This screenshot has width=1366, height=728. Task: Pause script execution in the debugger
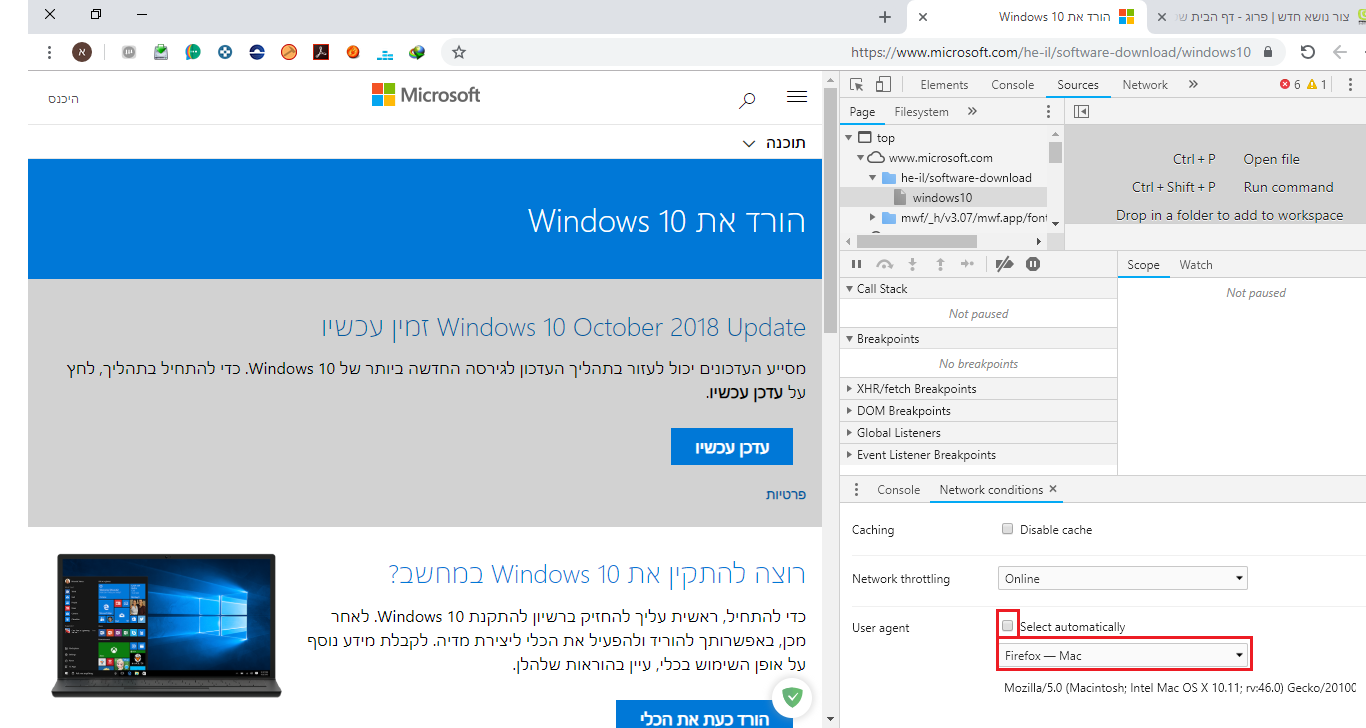(856, 264)
